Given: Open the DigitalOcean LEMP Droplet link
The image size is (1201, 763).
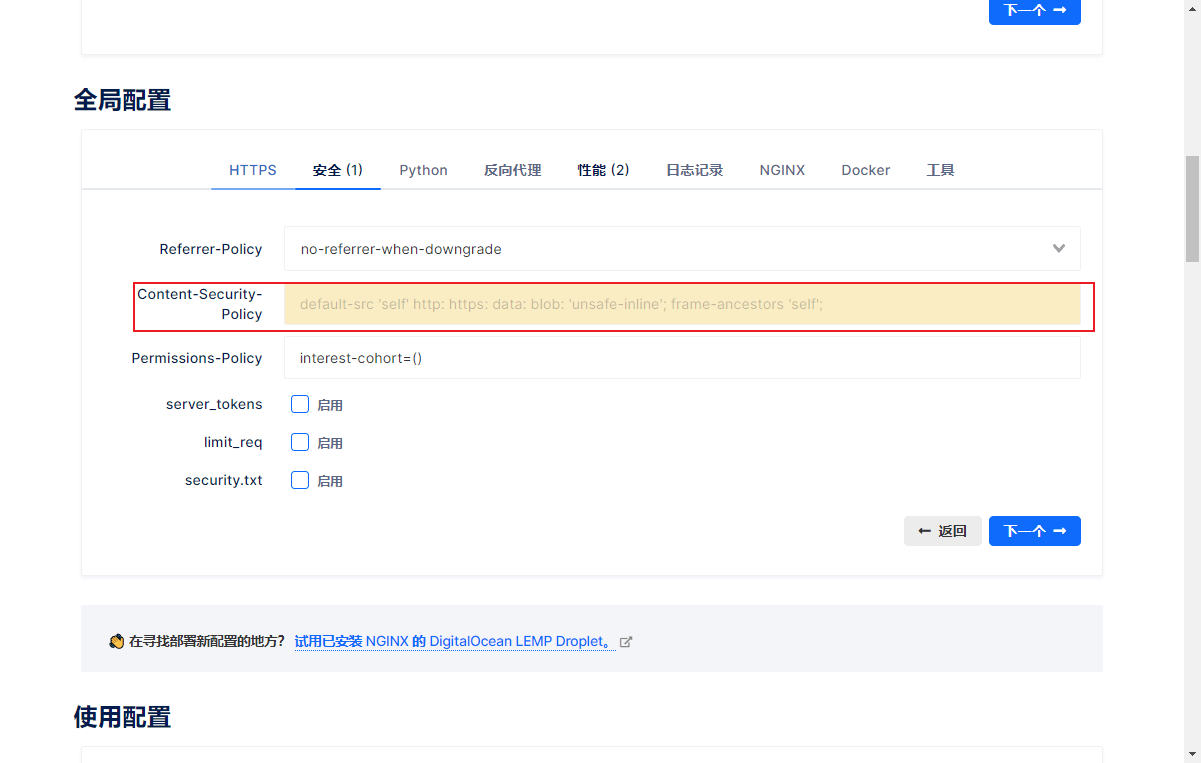Looking at the screenshot, I should (452, 641).
